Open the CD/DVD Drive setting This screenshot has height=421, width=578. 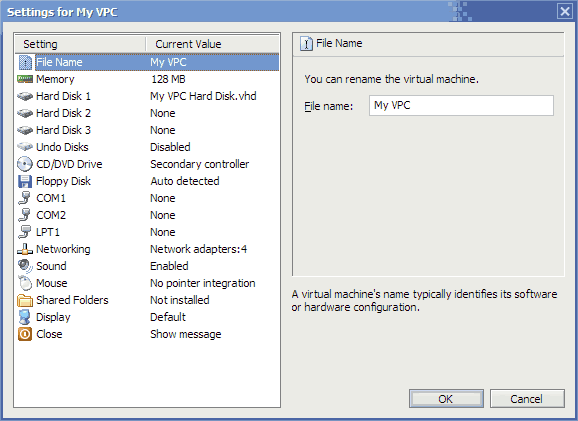click(69, 164)
